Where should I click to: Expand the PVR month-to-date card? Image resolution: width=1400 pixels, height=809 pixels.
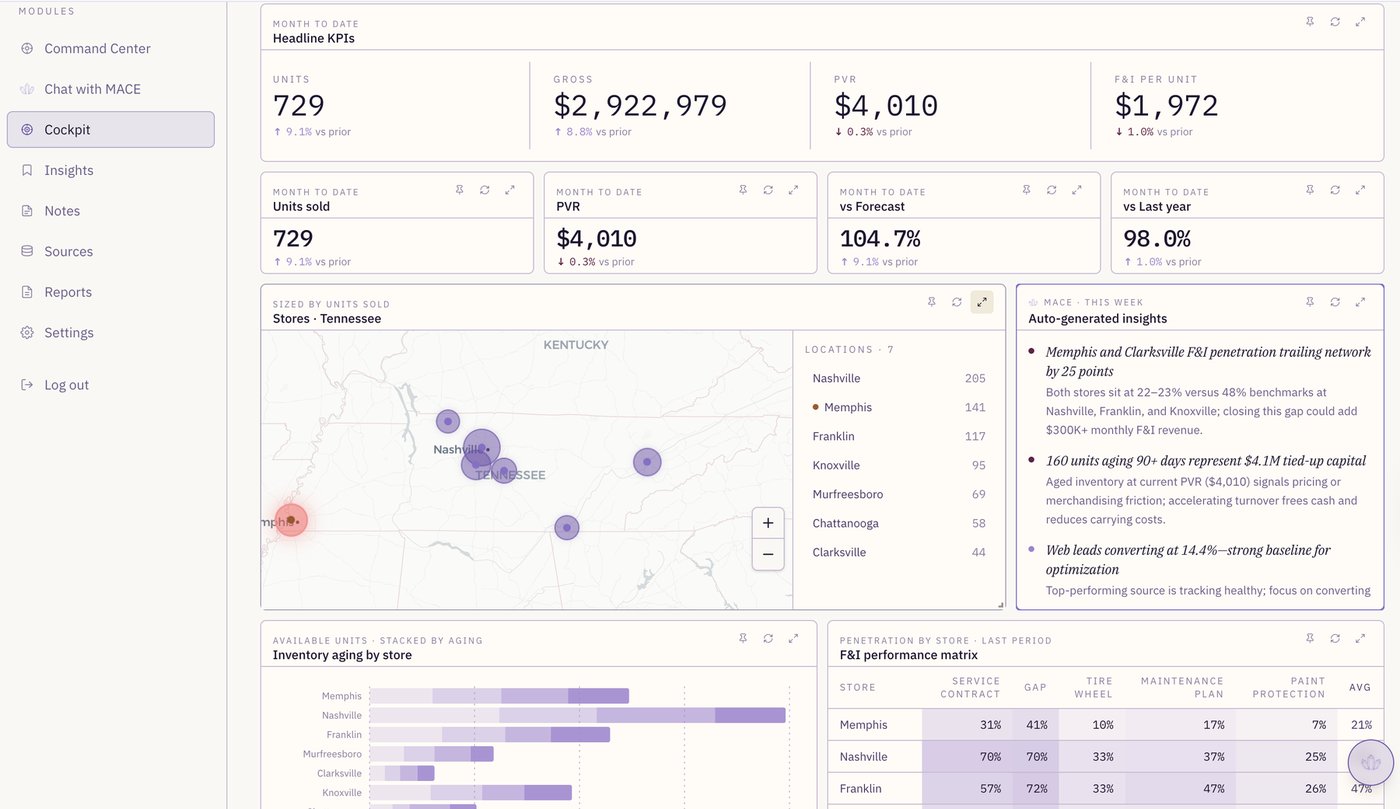point(793,190)
